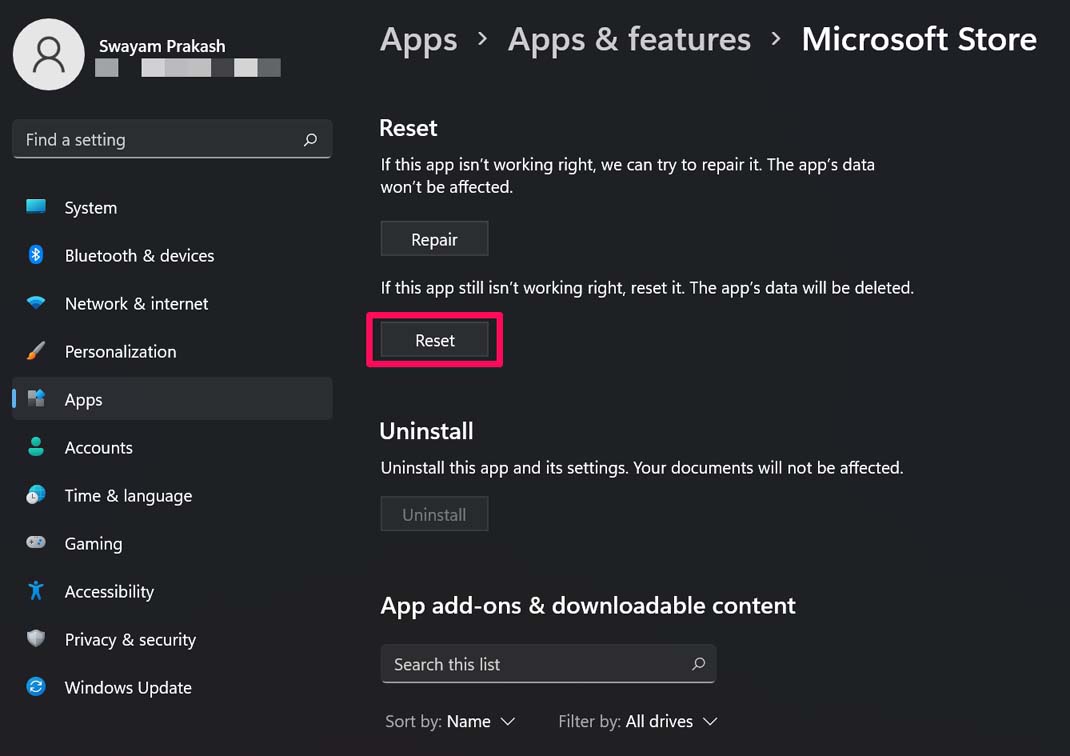1070x756 pixels.
Task: Click the Windows Update refresh icon
Action: (x=35, y=686)
